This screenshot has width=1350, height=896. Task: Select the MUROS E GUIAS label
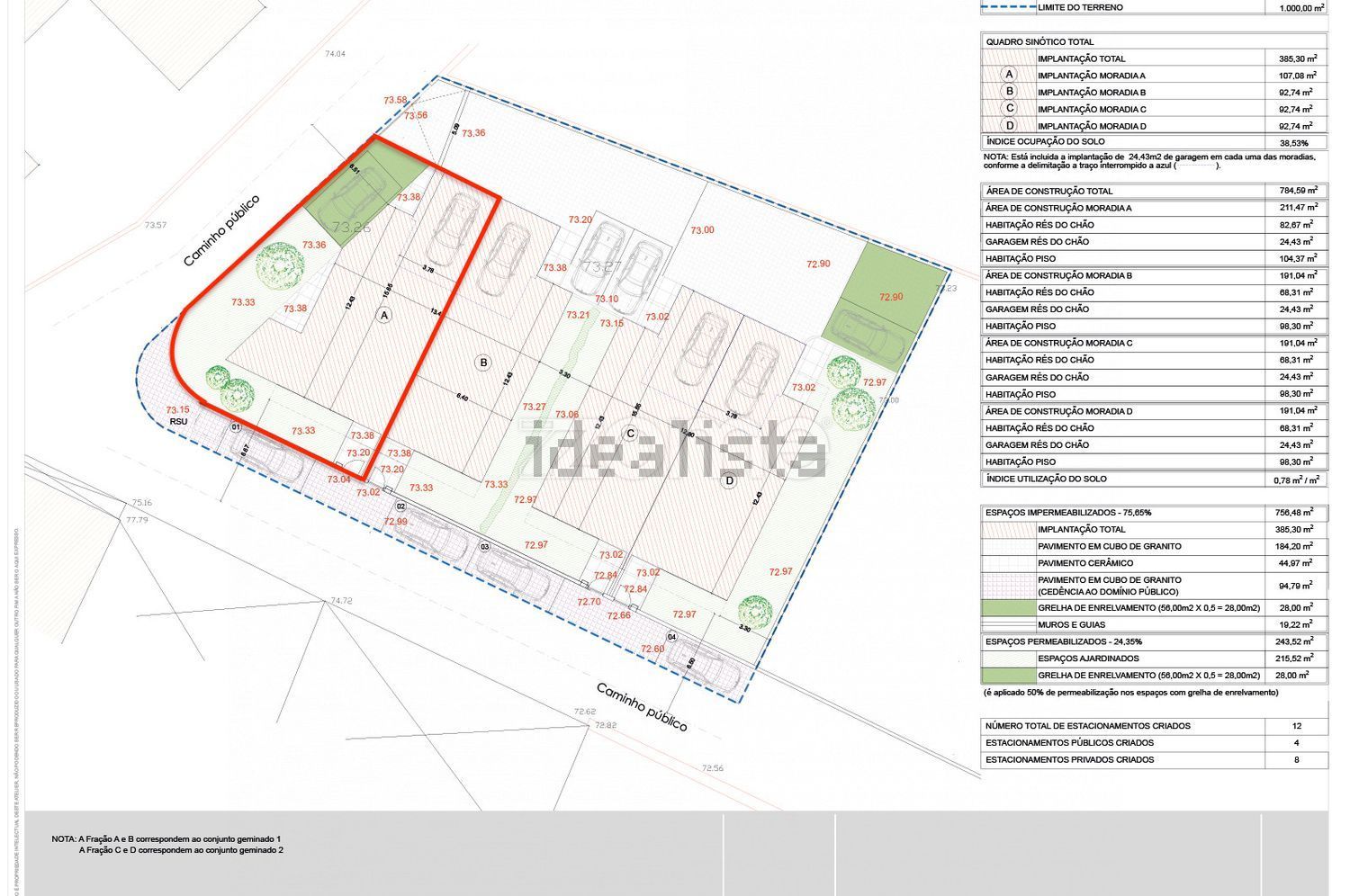coord(1072,624)
